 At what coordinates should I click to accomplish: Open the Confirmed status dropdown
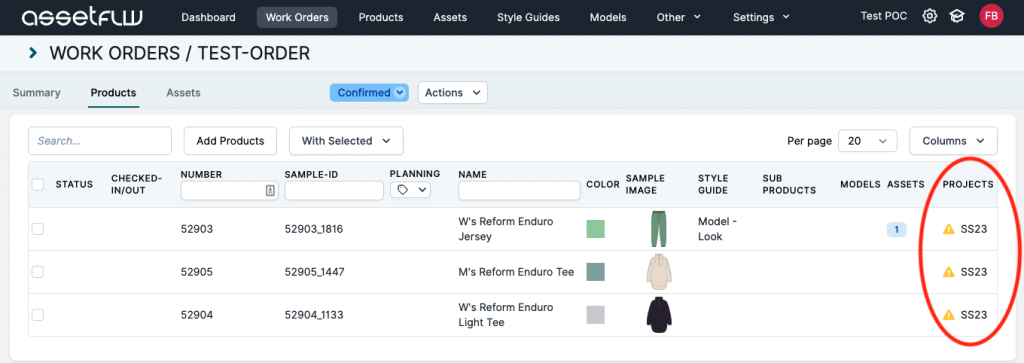point(369,93)
